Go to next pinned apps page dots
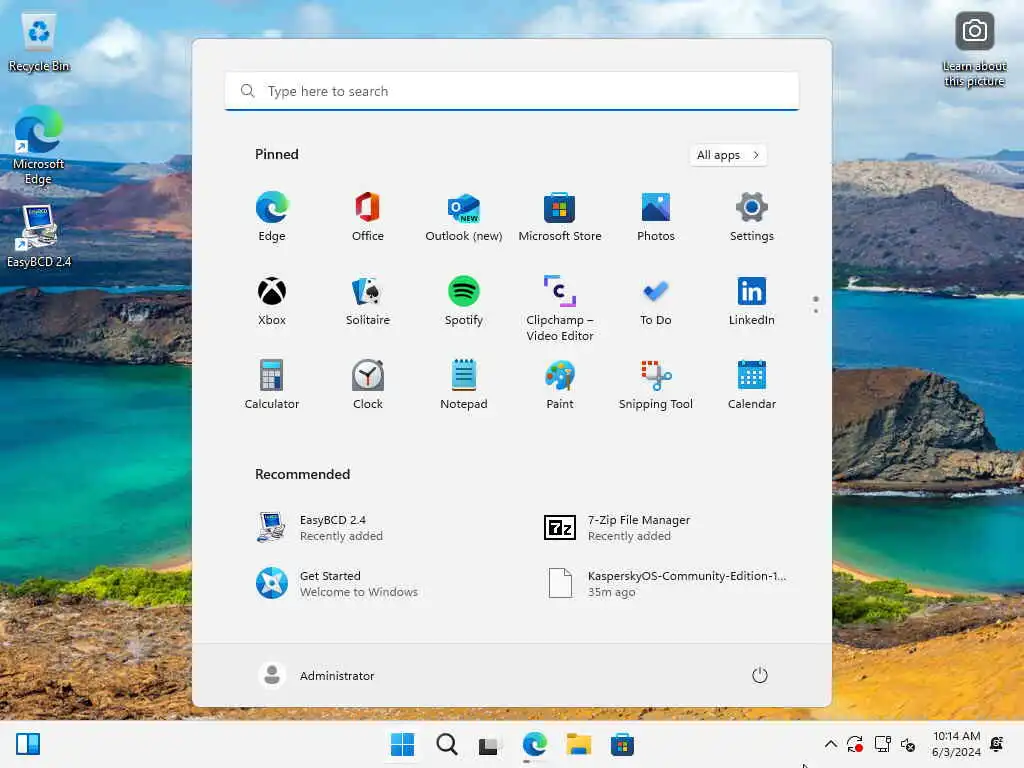This screenshot has height=768, width=1024. [x=816, y=310]
